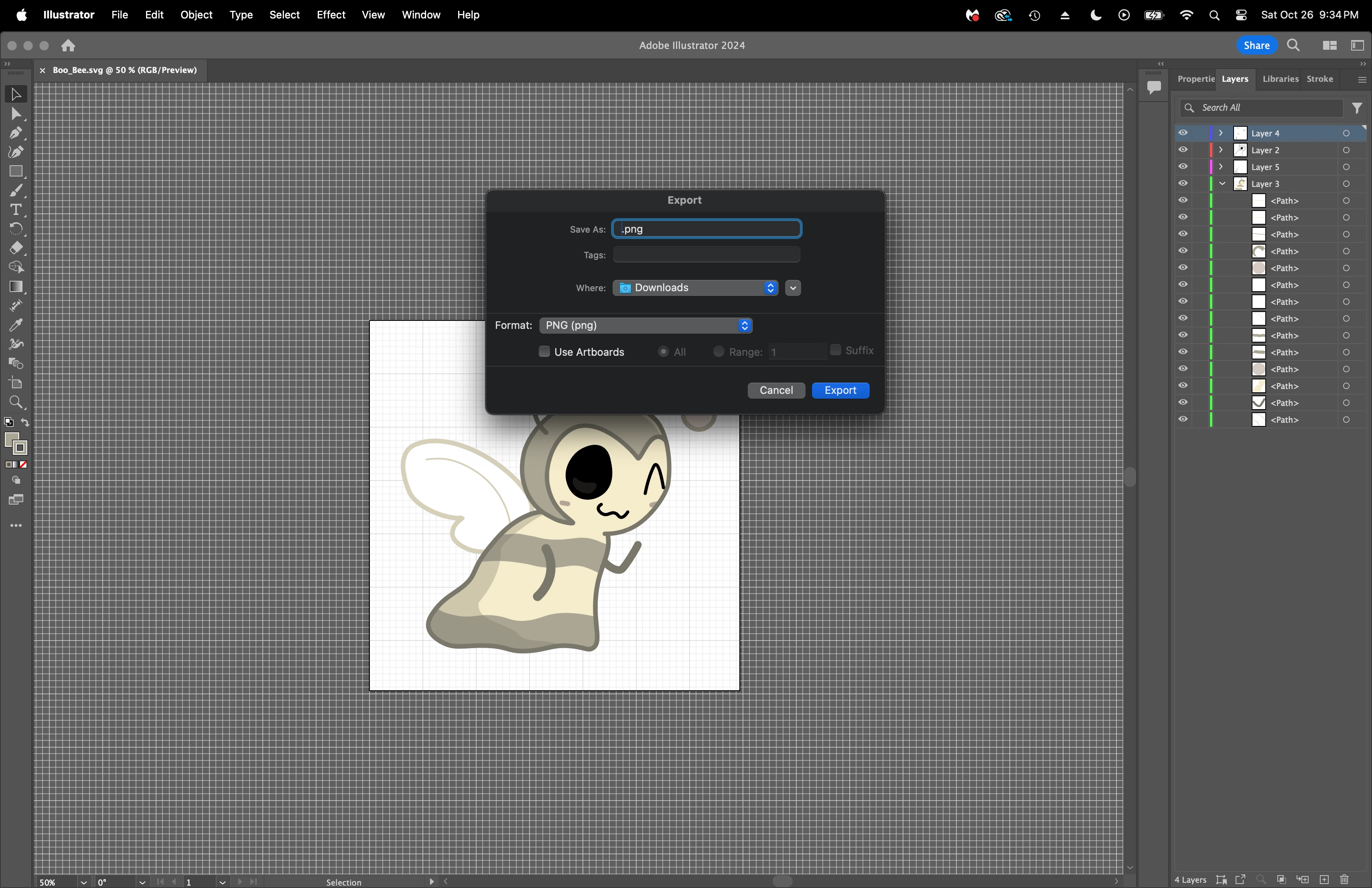Viewport: 1372px width, 888px height.
Task: Select the Eraser tool
Action: tap(16, 248)
